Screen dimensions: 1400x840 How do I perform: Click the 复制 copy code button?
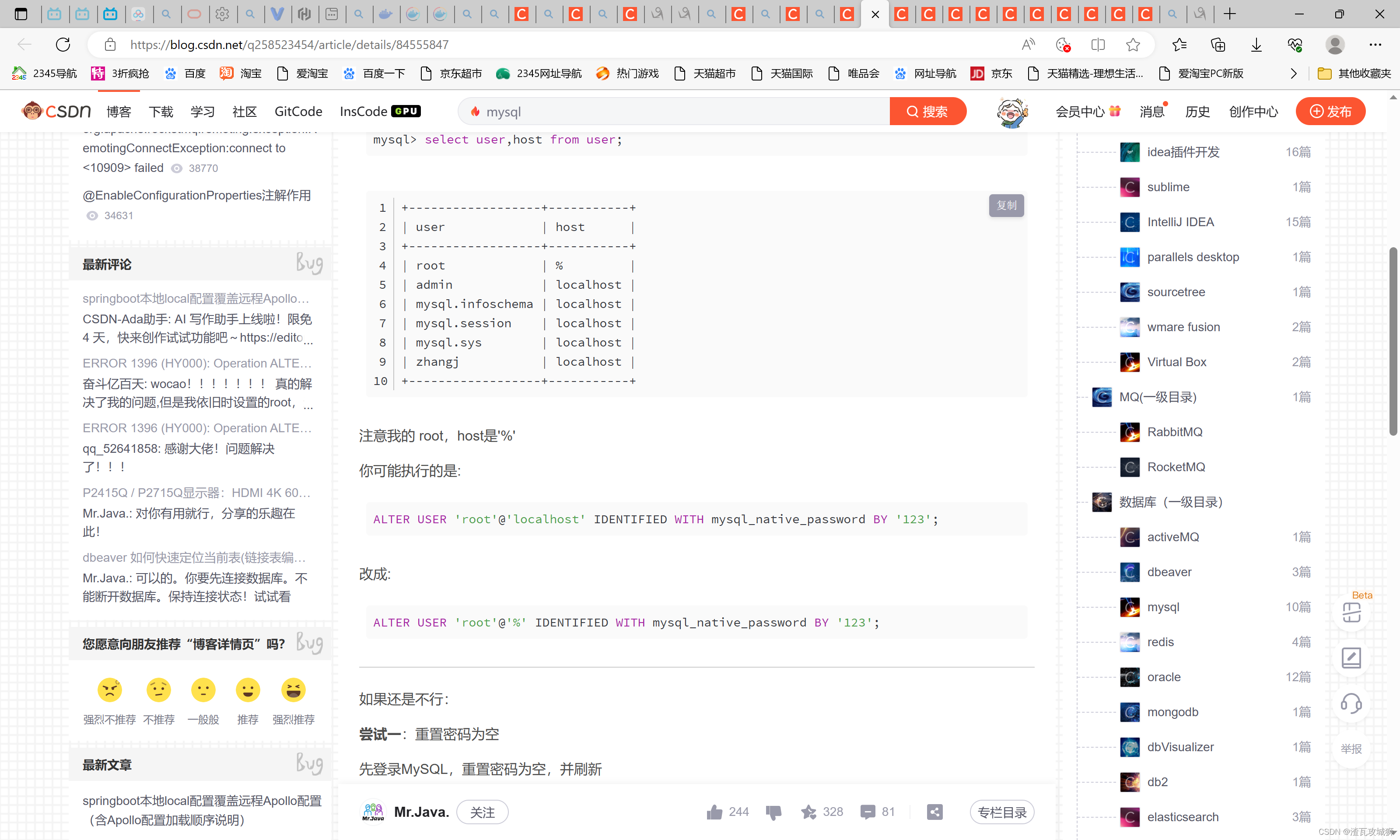pos(1006,206)
